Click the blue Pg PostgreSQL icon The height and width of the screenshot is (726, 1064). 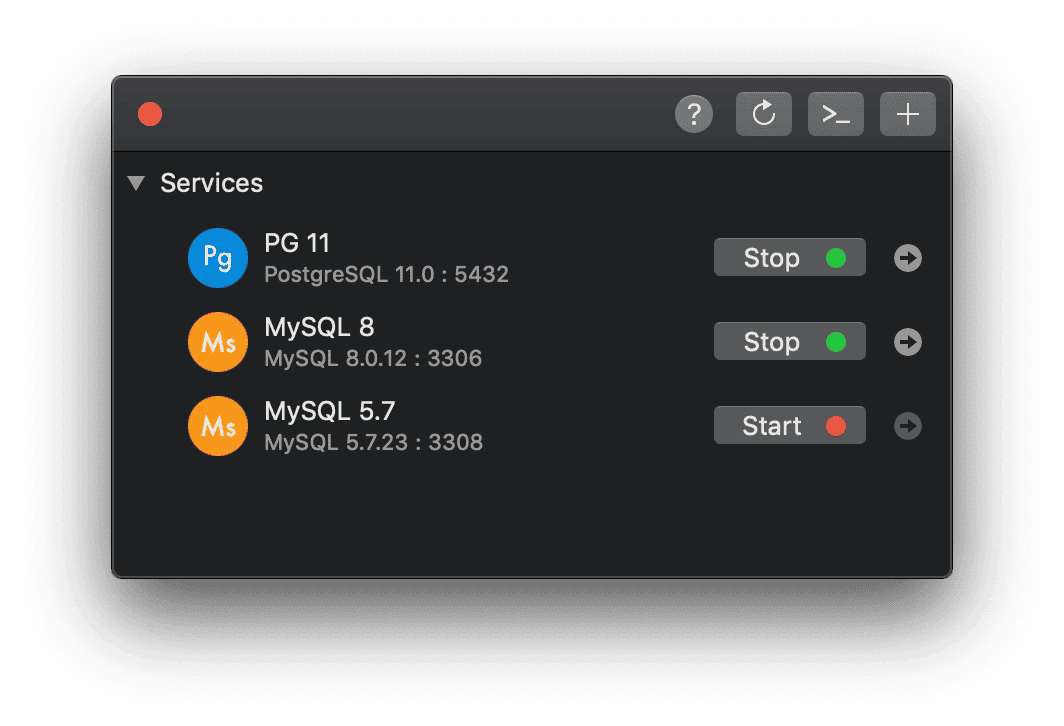pyautogui.click(x=218, y=258)
